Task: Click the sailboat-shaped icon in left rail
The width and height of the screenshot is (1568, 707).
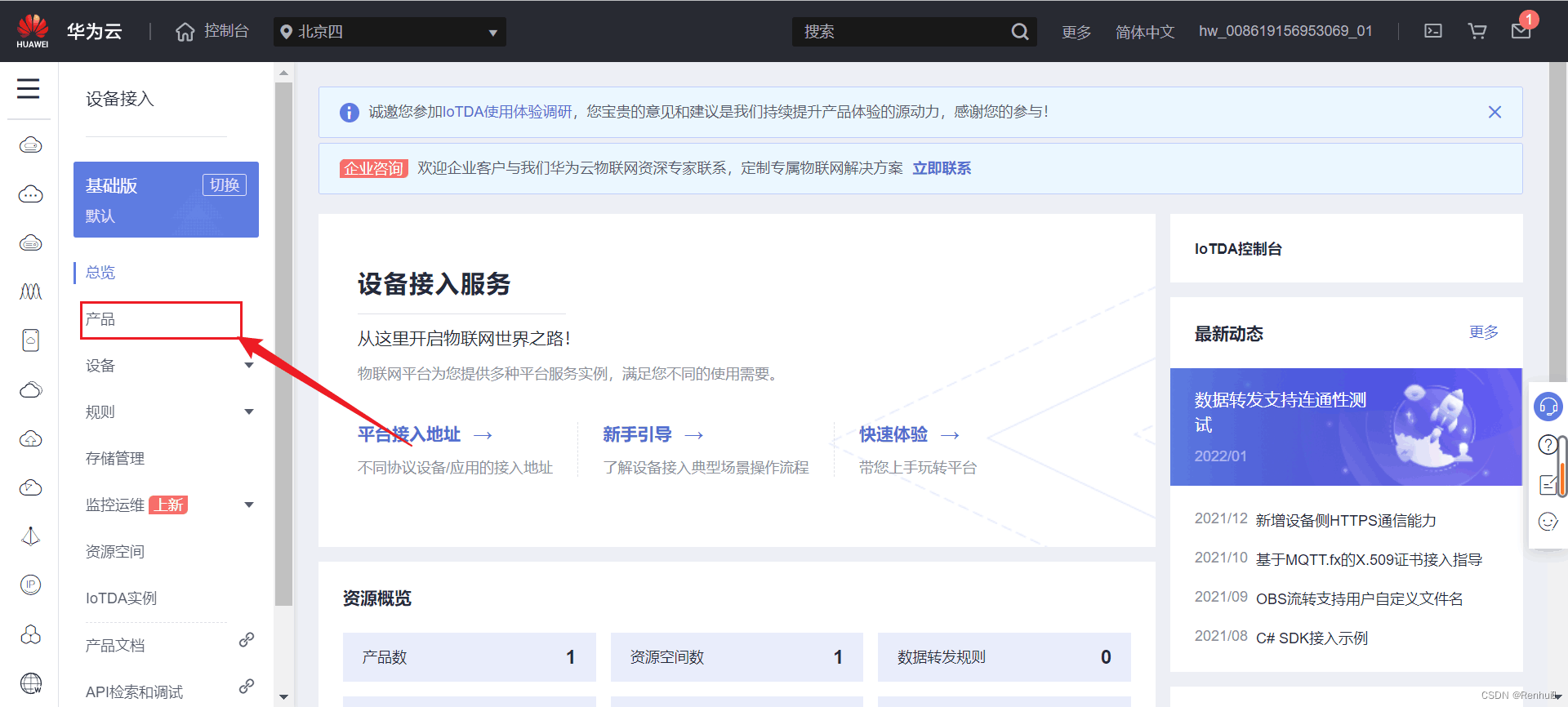Action: [x=30, y=536]
